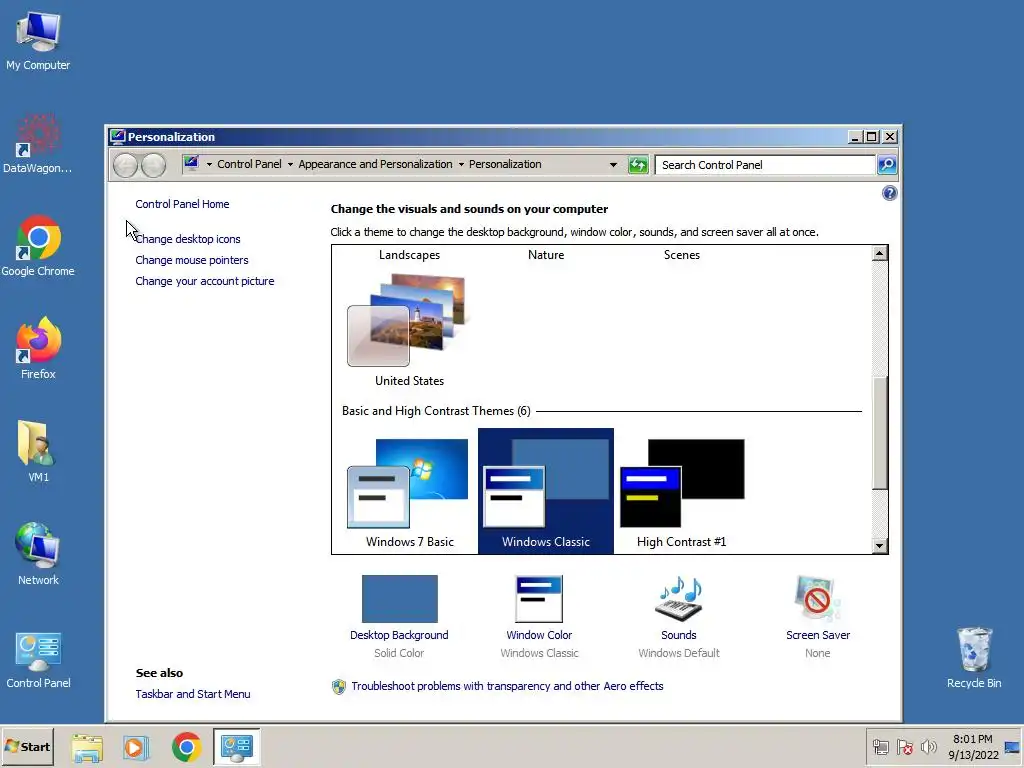Click the Action Center flag tray icon

[904, 747]
